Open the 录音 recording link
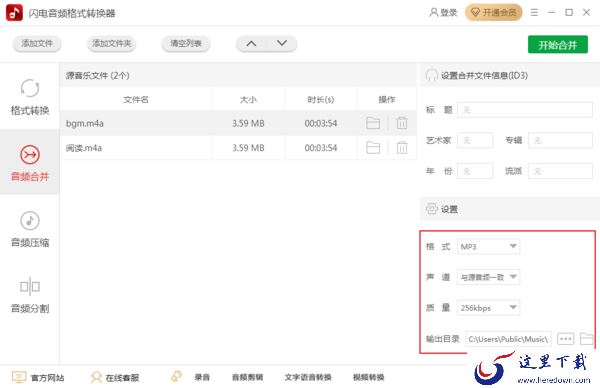The height and width of the screenshot is (388, 600). point(202,377)
